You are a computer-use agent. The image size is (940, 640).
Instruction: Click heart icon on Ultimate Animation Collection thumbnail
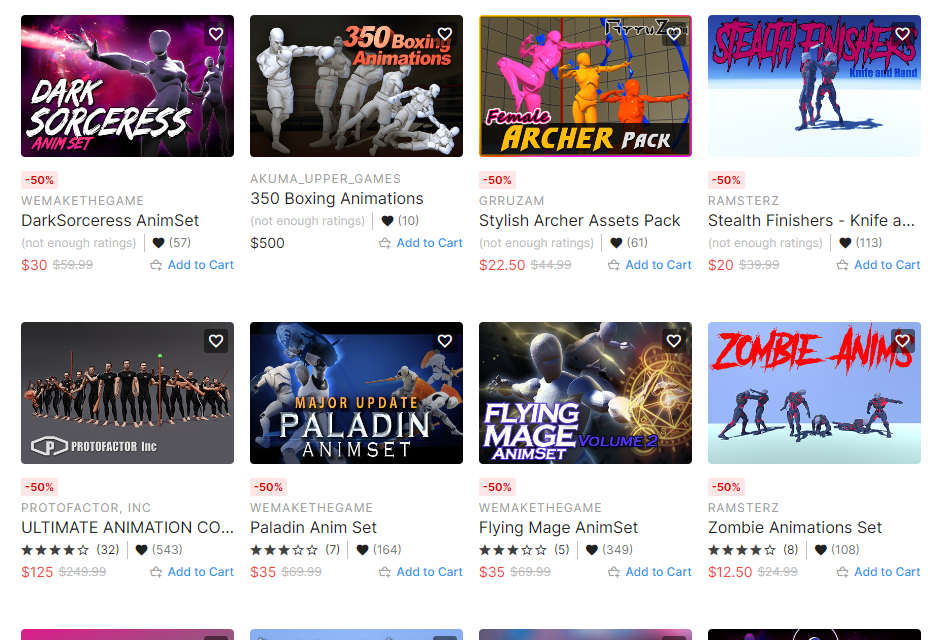point(216,341)
